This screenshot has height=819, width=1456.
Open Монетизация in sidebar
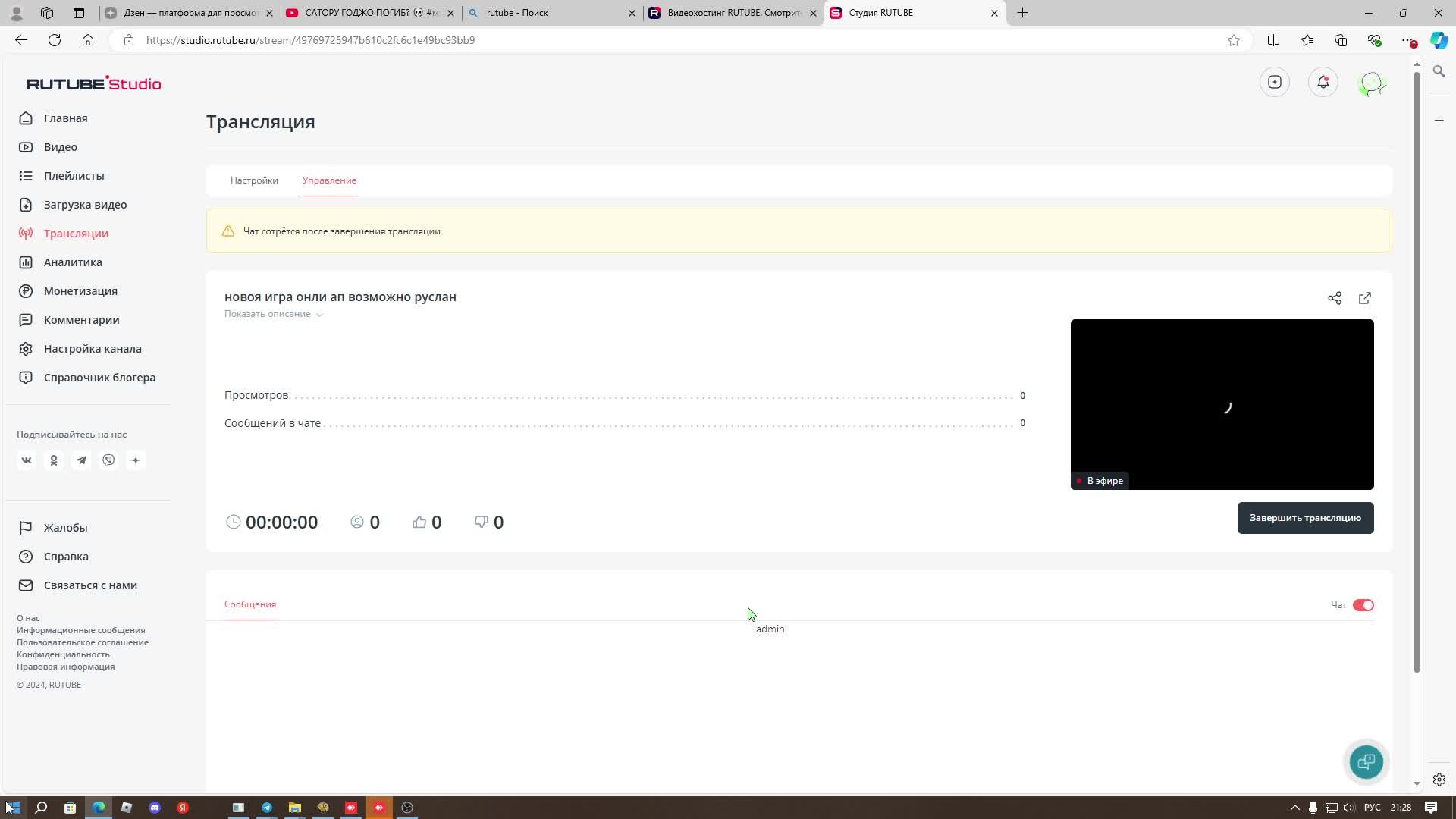(x=80, y=291)
